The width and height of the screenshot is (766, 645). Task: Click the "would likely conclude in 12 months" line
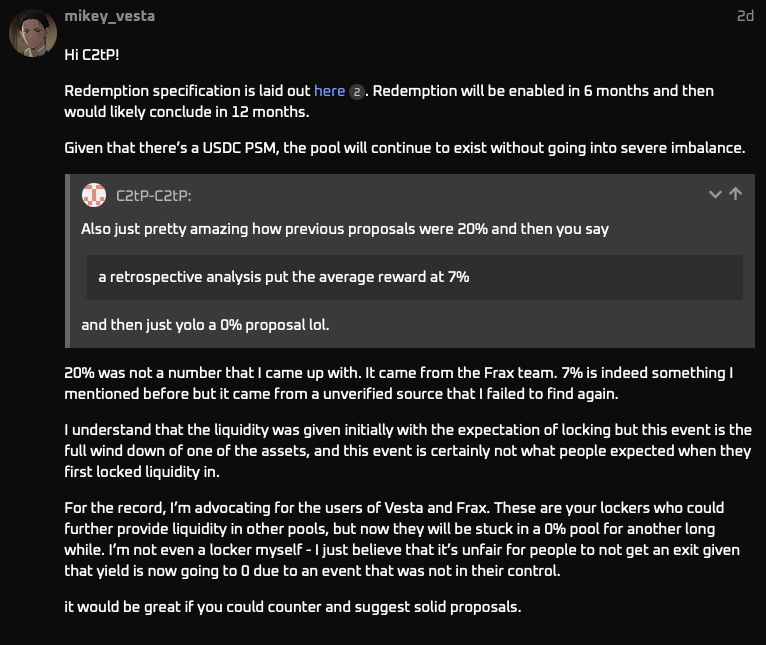[186, 111]
